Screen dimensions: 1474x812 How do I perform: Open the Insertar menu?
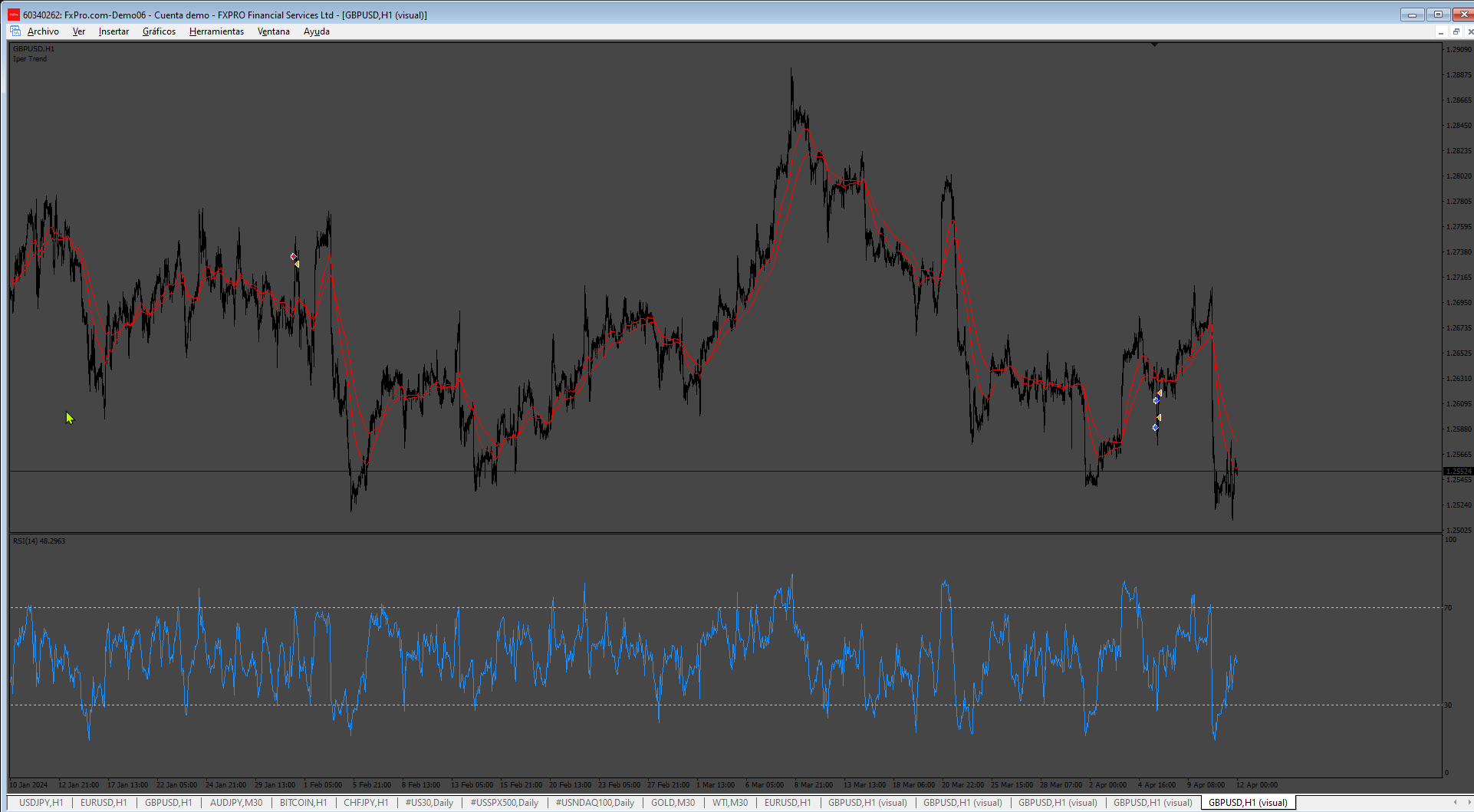tap(114, 31)
